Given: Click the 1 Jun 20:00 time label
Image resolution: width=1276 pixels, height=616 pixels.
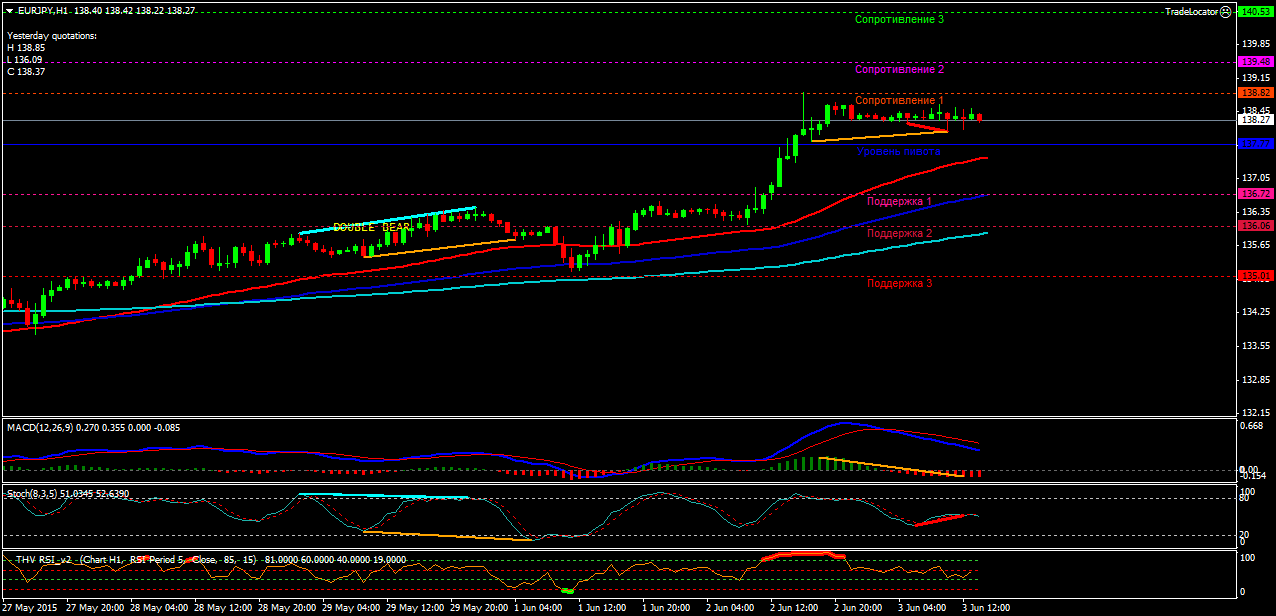Looking at the screenshot, I should 667,607.
